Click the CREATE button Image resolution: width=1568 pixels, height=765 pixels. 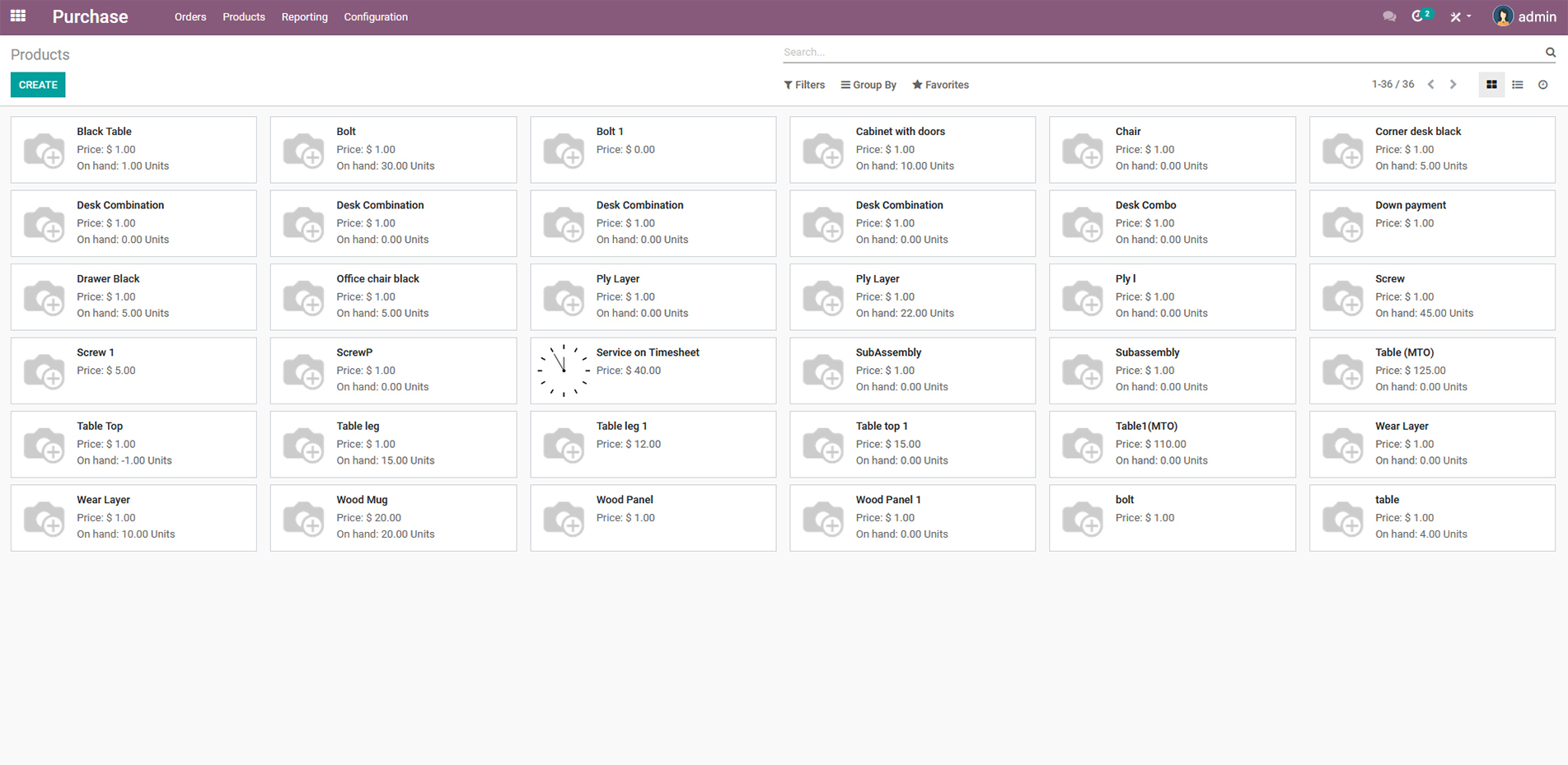click(38, 85)
